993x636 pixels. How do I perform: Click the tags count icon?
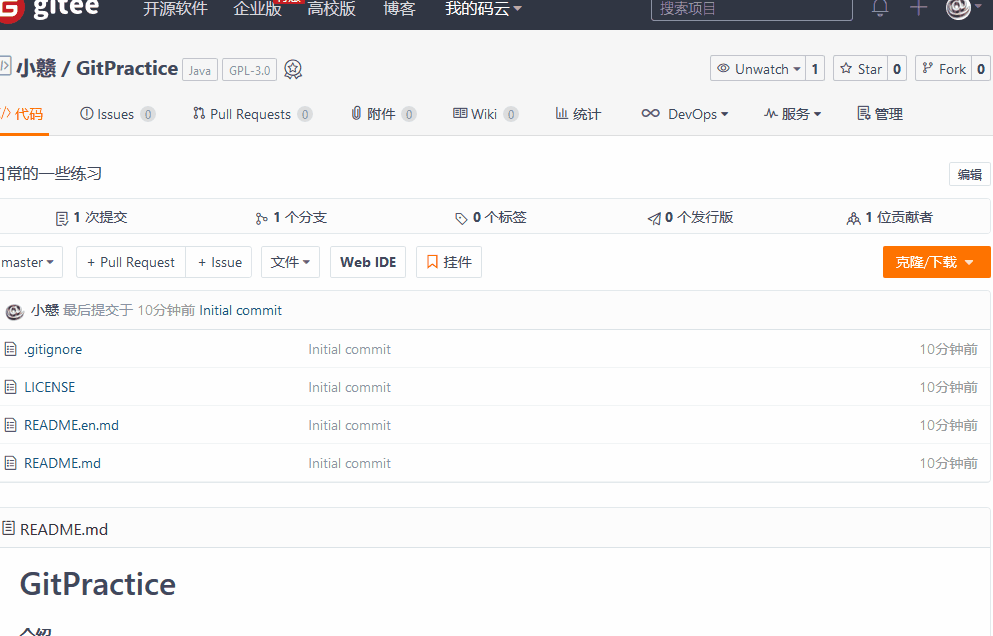[461, 219]
